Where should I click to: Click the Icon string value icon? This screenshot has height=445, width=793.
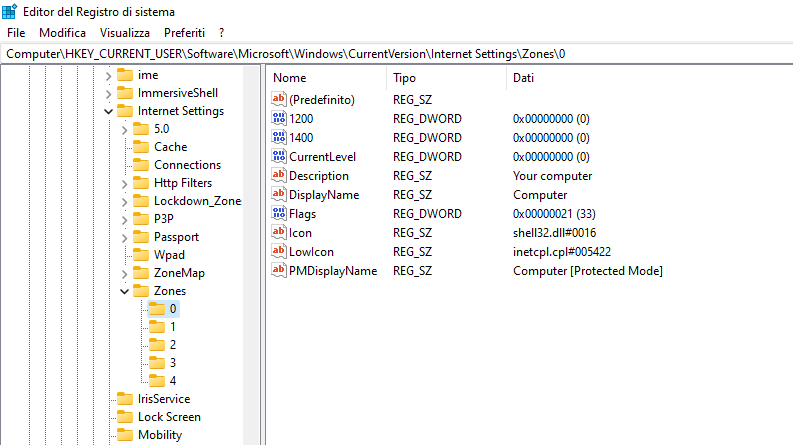click(x=279, y=233)
